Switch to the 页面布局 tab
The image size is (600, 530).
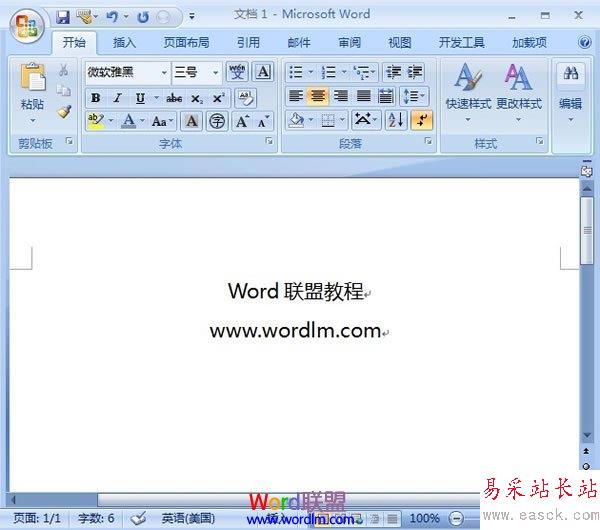186,42
